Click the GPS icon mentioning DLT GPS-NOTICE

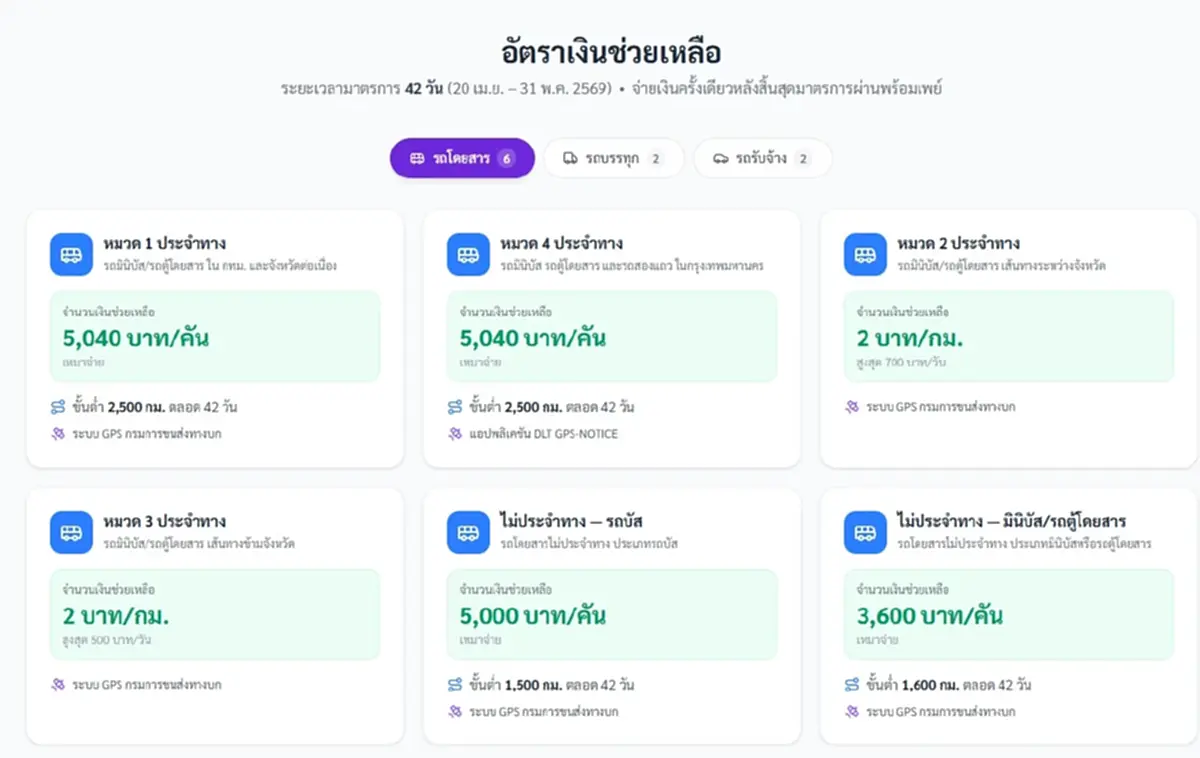[453, 434]
